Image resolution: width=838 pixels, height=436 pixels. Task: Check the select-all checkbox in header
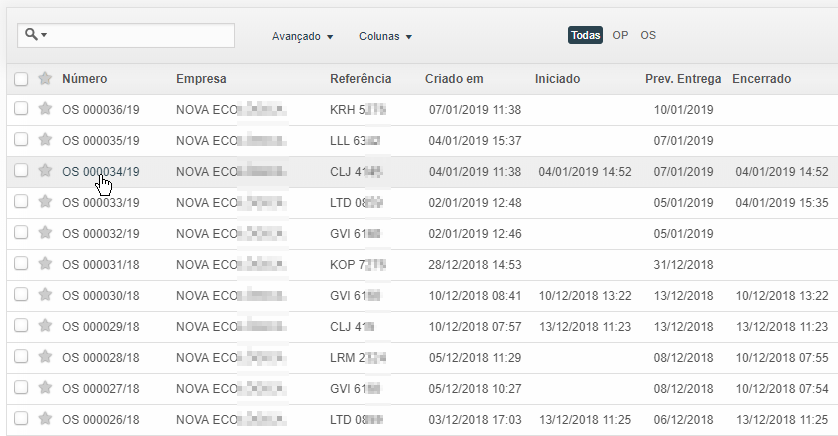[x=21, y=79]
